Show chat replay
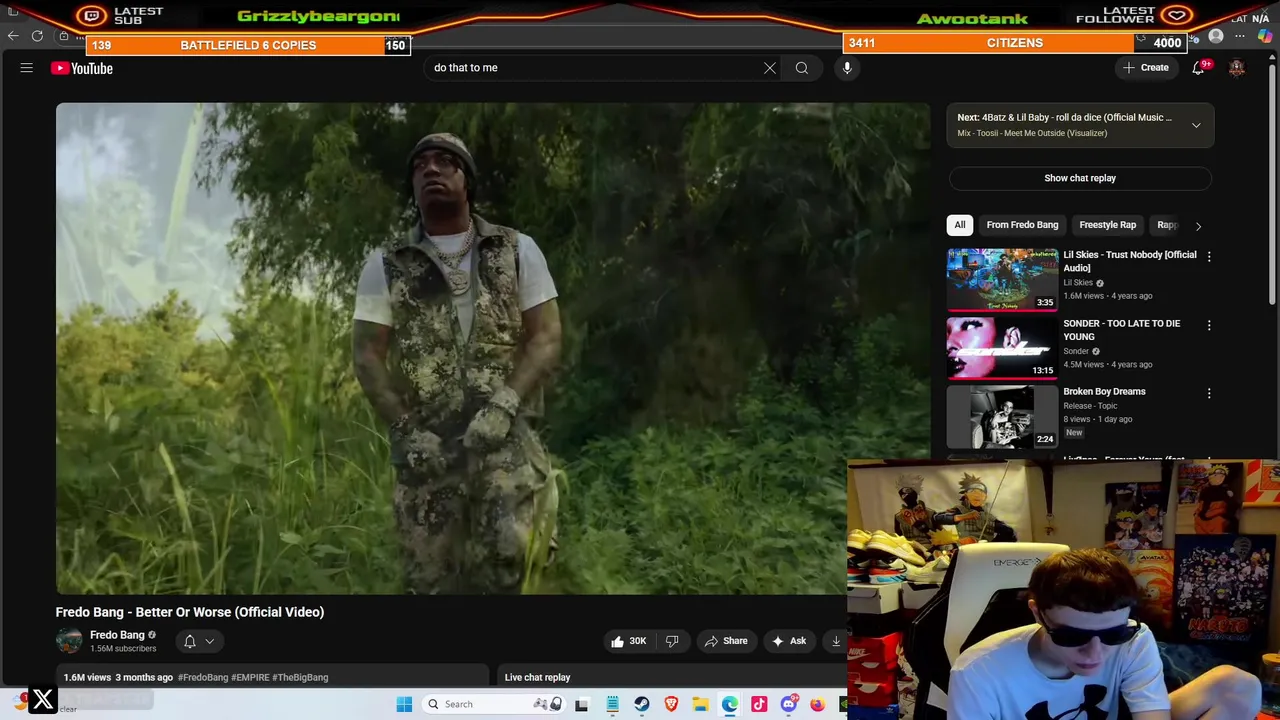 1080,178
